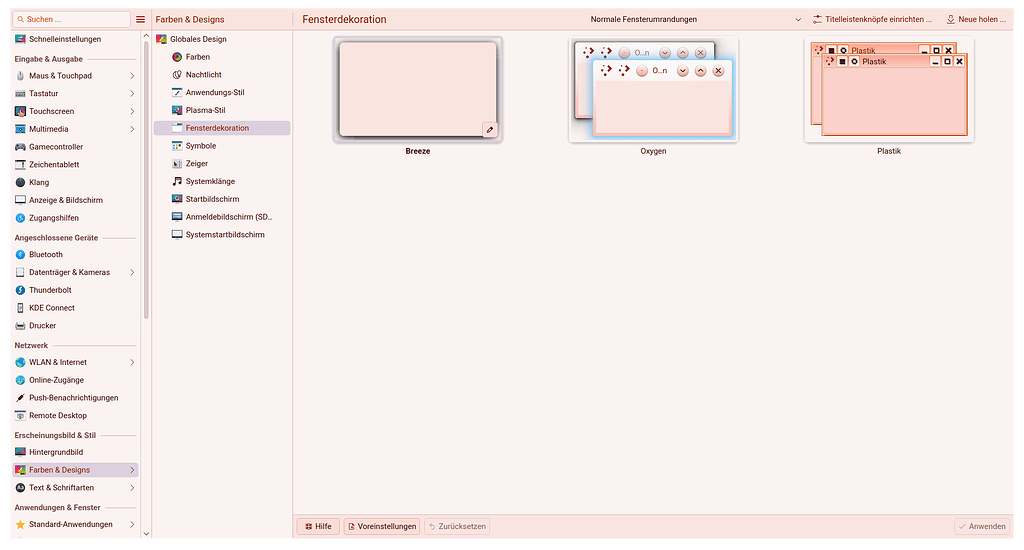Click the Hilfe button

[x=318, y=526]
